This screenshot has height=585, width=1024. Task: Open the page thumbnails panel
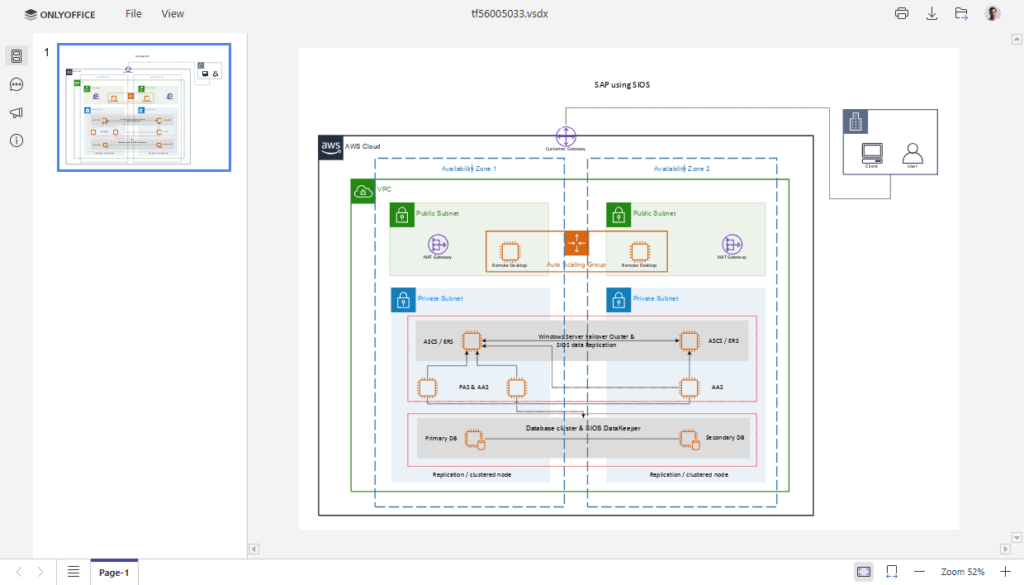pyautogui.click(x=15, y=56)
